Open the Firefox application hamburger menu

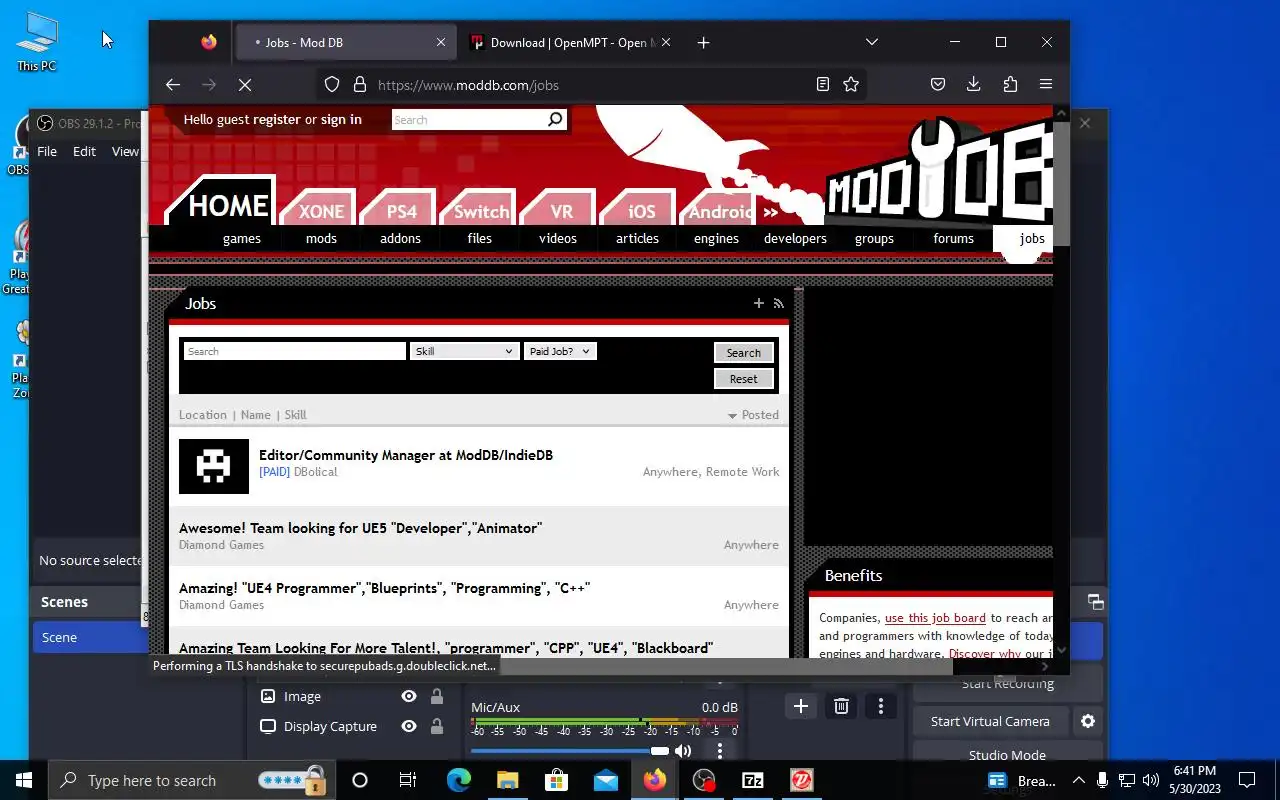(1046, 85)
